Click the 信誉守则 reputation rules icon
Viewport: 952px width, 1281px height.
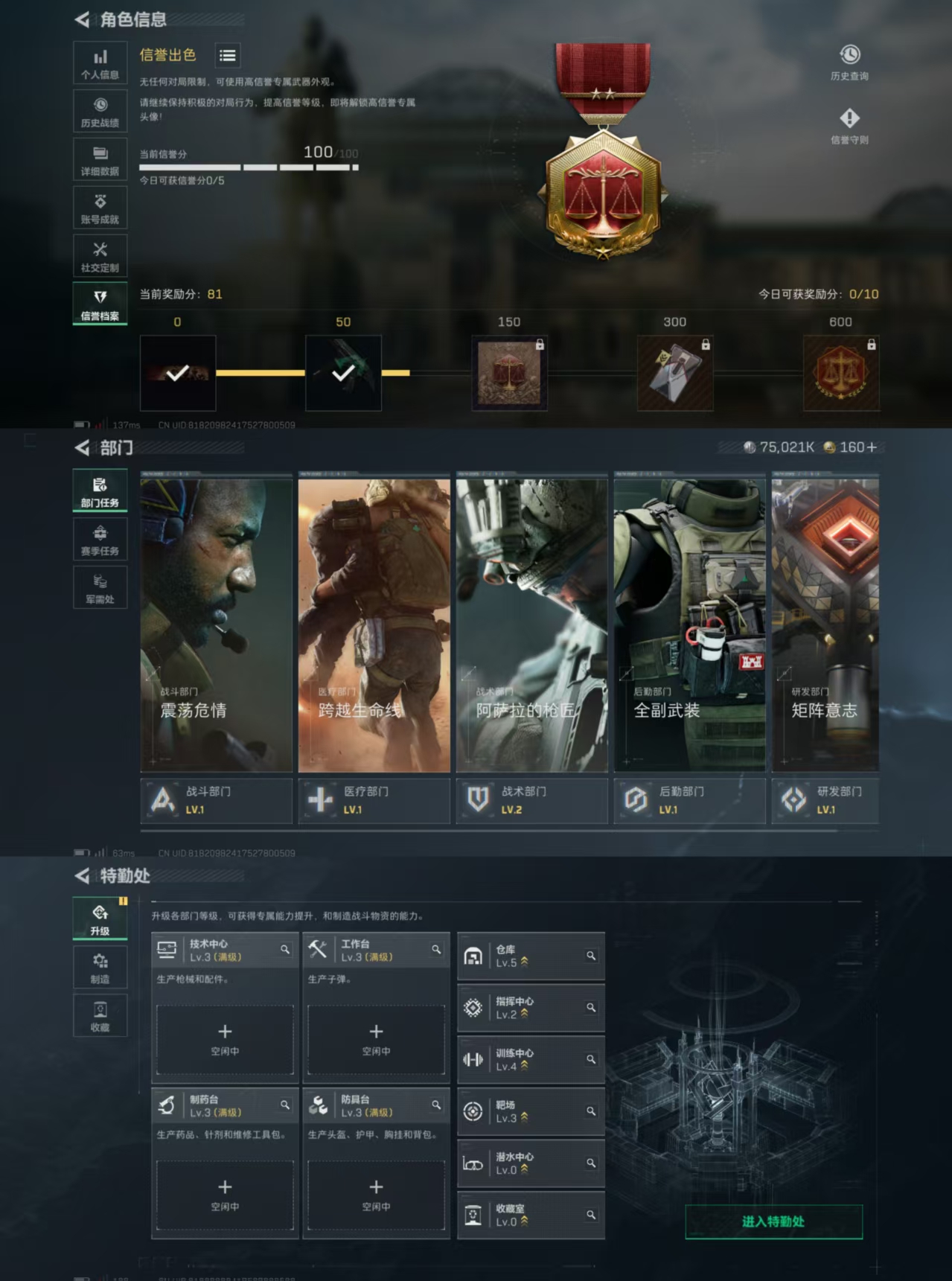click(x=849, y=125)
